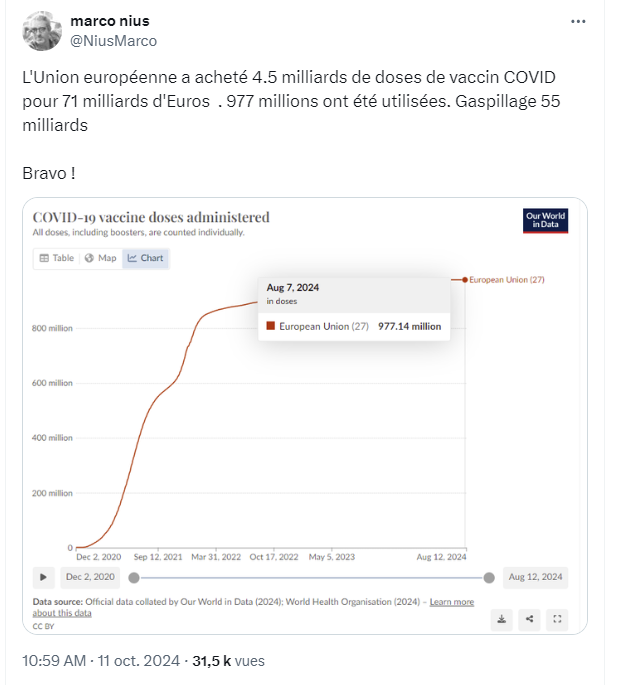Open the Aug 12, 2024 end date field
Screen dimensions: 618x685
click(x=535, y=577)
